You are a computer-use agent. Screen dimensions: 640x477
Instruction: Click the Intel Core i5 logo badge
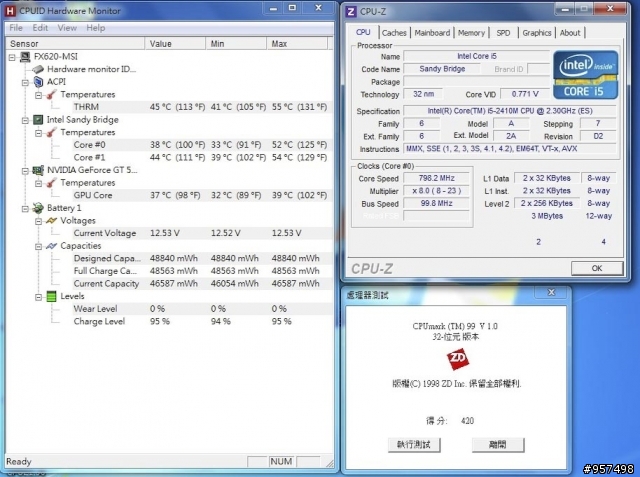(x=585, y=75)
